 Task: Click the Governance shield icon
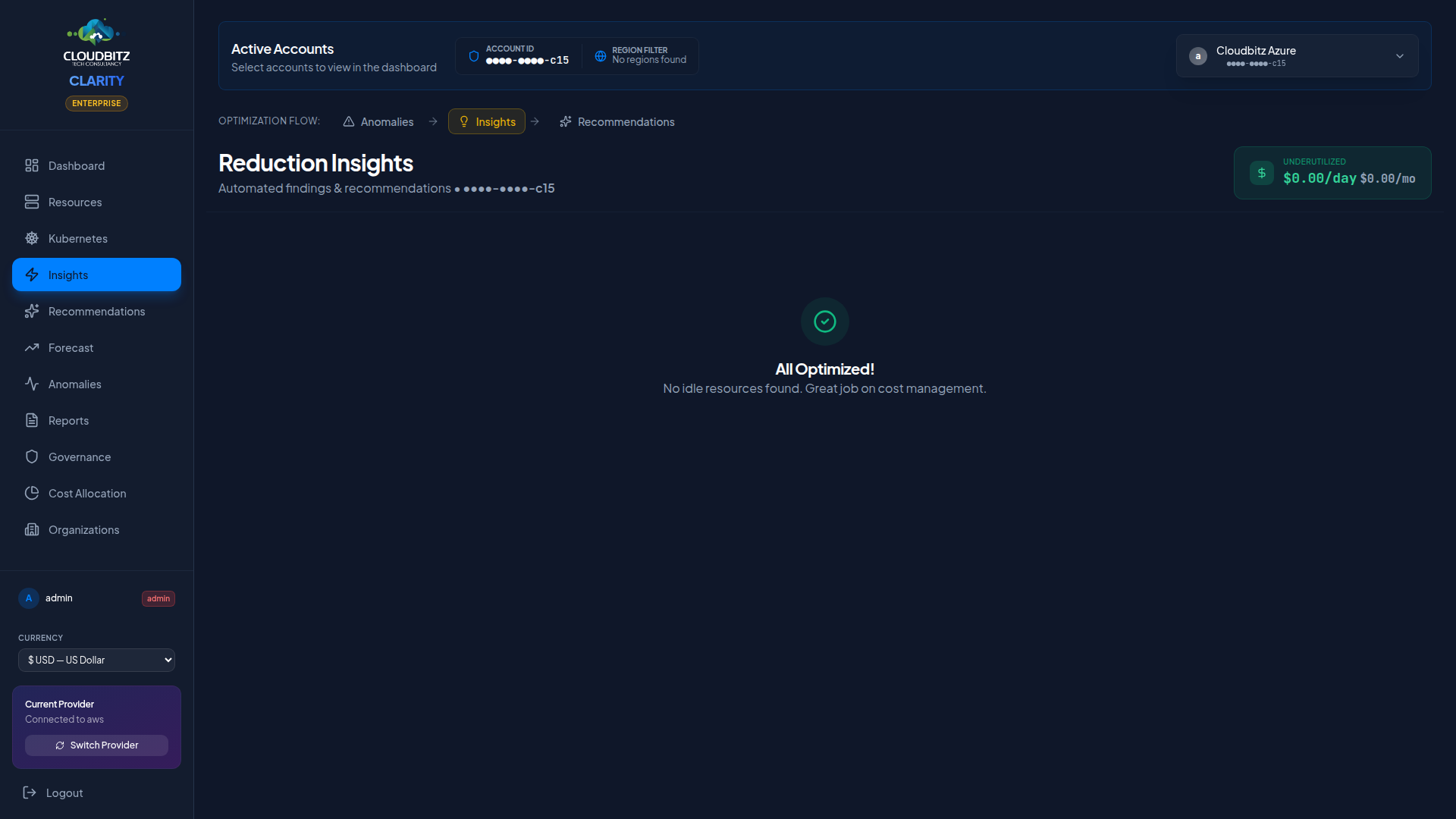click(x=32, y=457)
